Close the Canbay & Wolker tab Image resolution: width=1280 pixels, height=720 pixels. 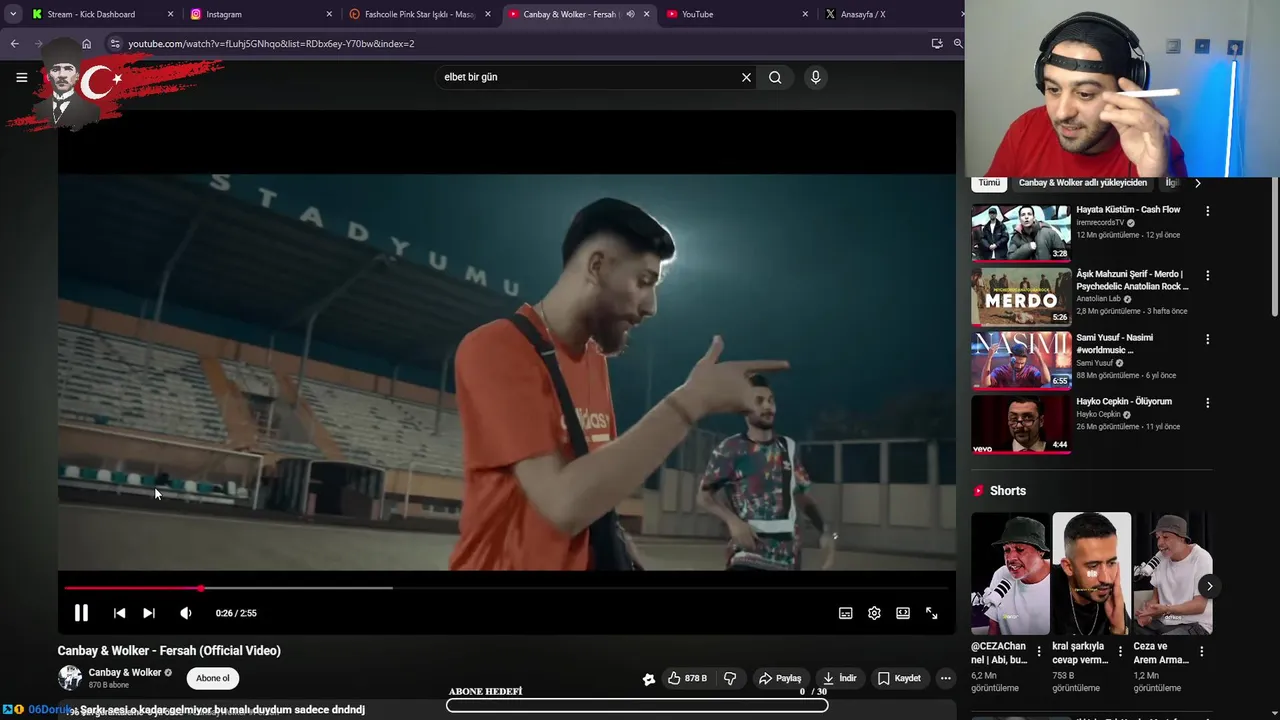(647, 14)
